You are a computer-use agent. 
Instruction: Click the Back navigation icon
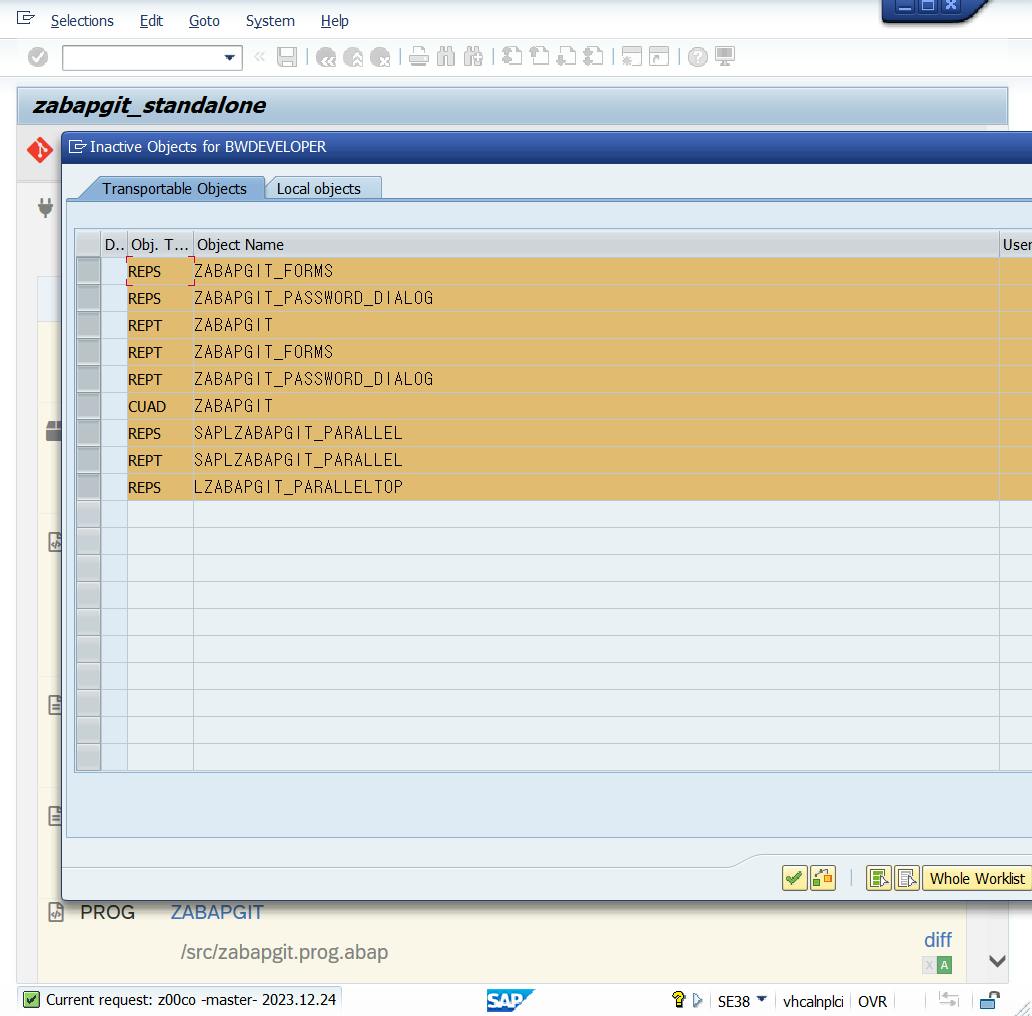point(326,57)
